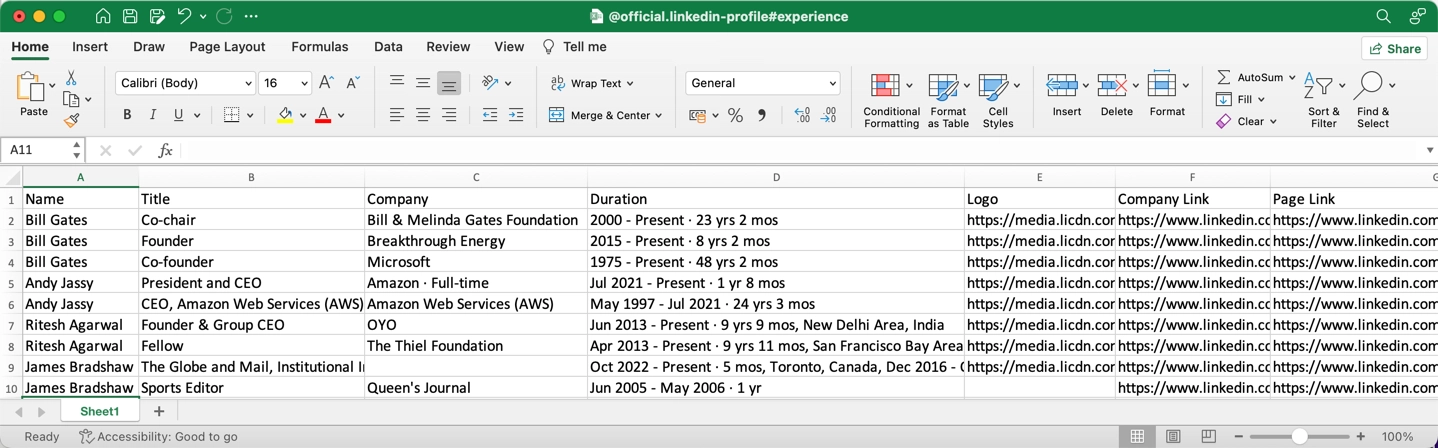Screen dimensions: 1438x448
Task: Toggle Center horizontal alignment
Action: (423, 115)
